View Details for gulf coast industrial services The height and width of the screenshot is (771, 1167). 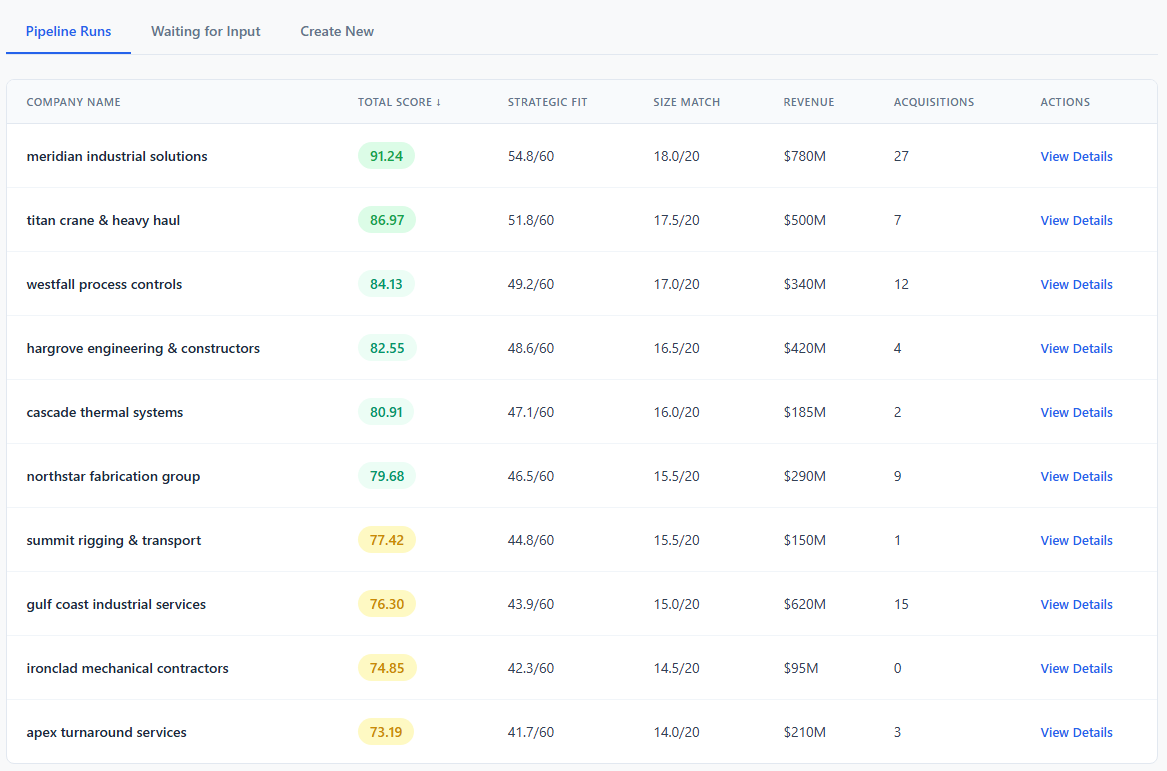(1076, 604)
